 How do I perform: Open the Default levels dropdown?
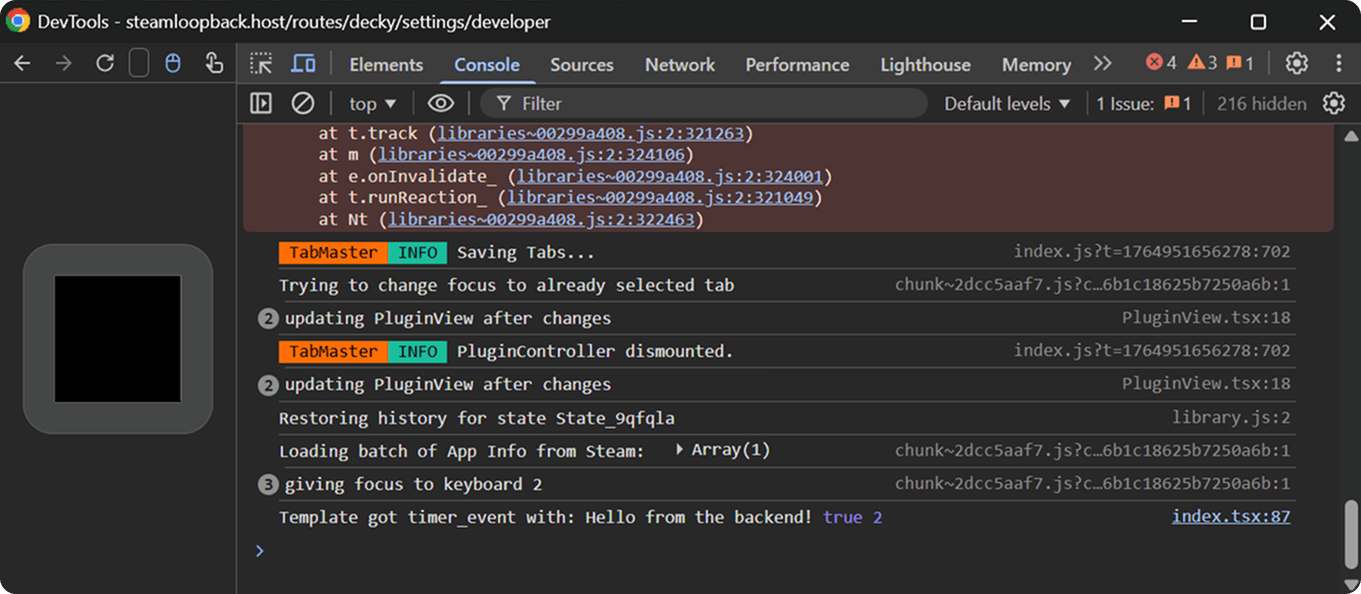point(1007,104)
